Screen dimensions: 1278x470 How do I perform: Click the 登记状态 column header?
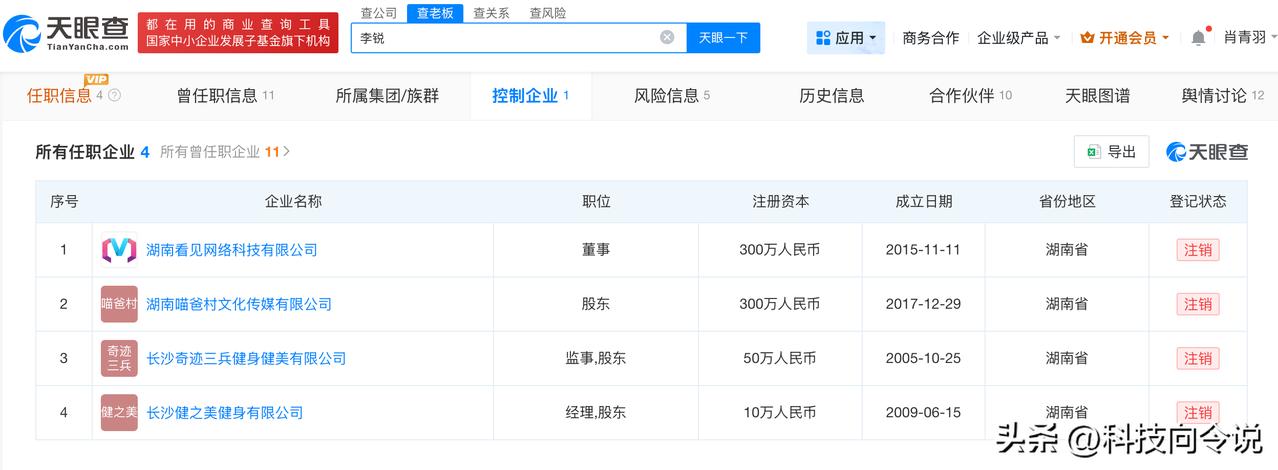pyautogui.click(x=1197, y=201)
